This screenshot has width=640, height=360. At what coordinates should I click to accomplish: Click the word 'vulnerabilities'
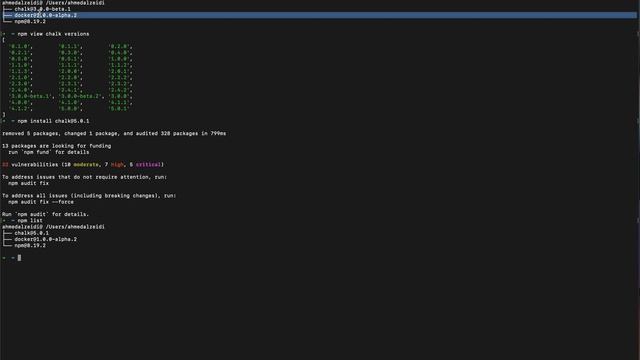point(35,165)
